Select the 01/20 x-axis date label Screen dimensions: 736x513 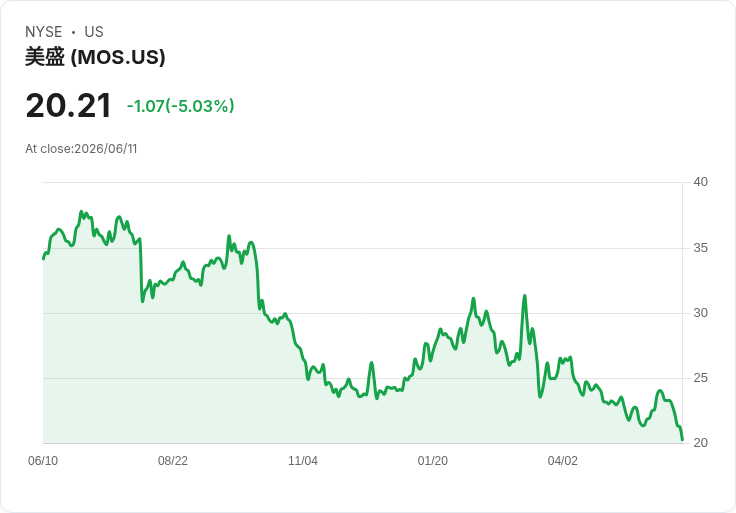tap(432, 460)
